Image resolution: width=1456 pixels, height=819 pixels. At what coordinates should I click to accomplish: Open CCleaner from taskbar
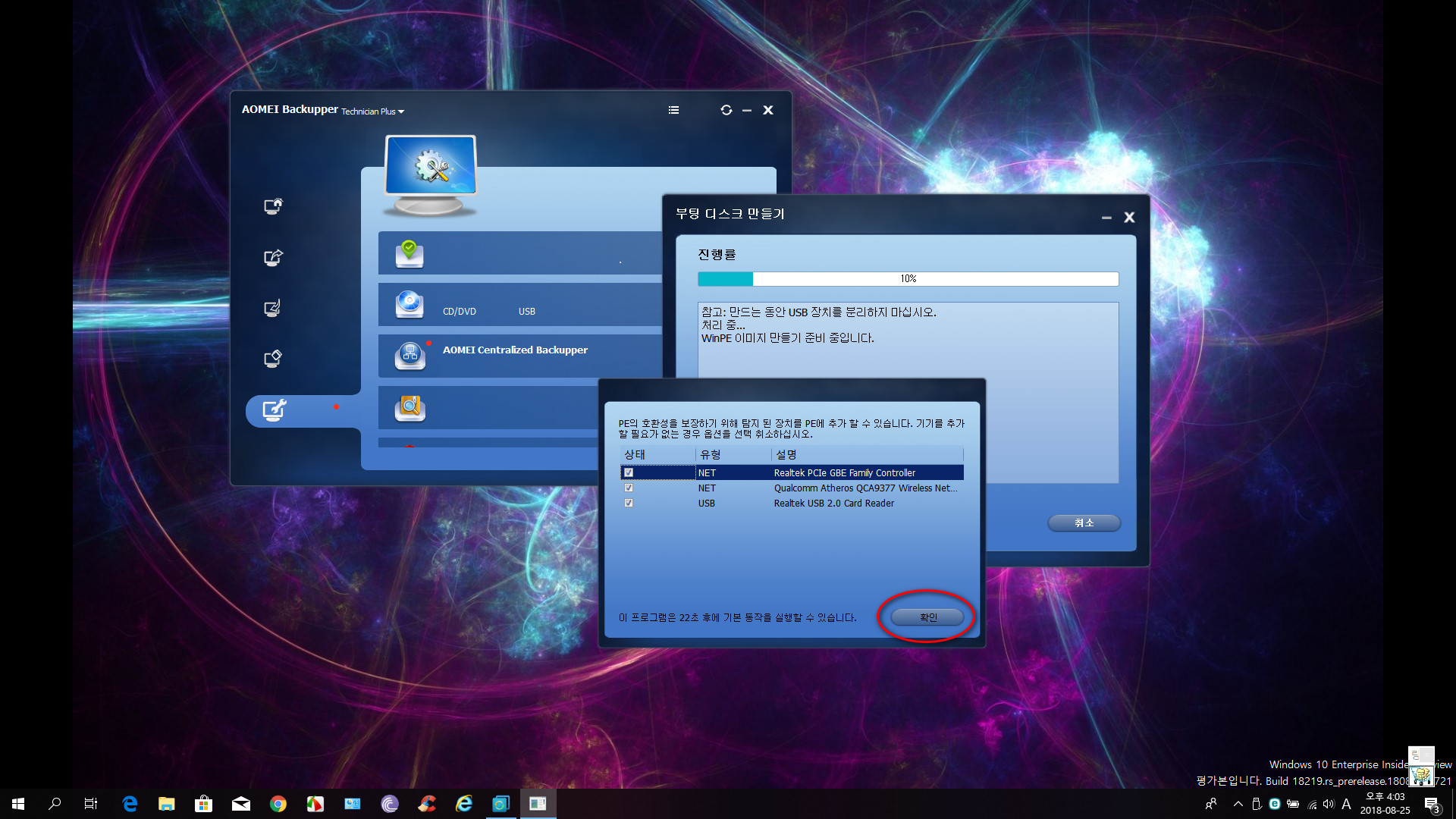tap(427, 804)
